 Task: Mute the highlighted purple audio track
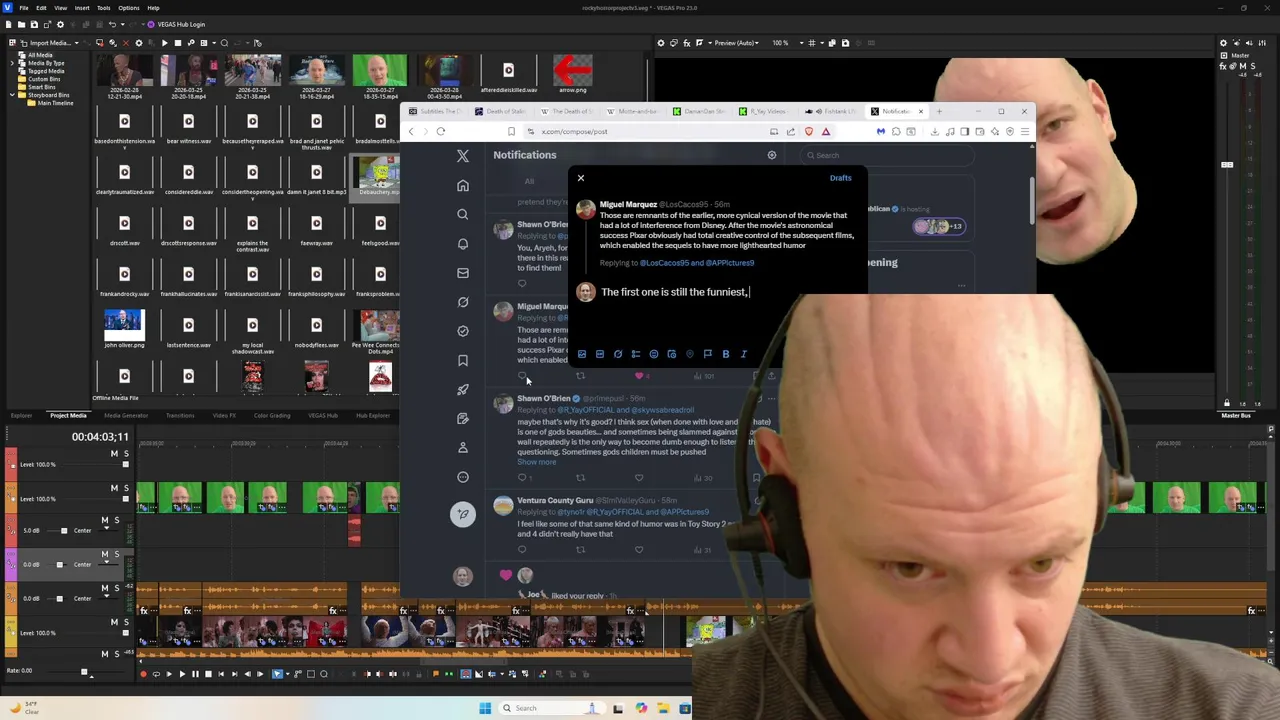[105, 554]
